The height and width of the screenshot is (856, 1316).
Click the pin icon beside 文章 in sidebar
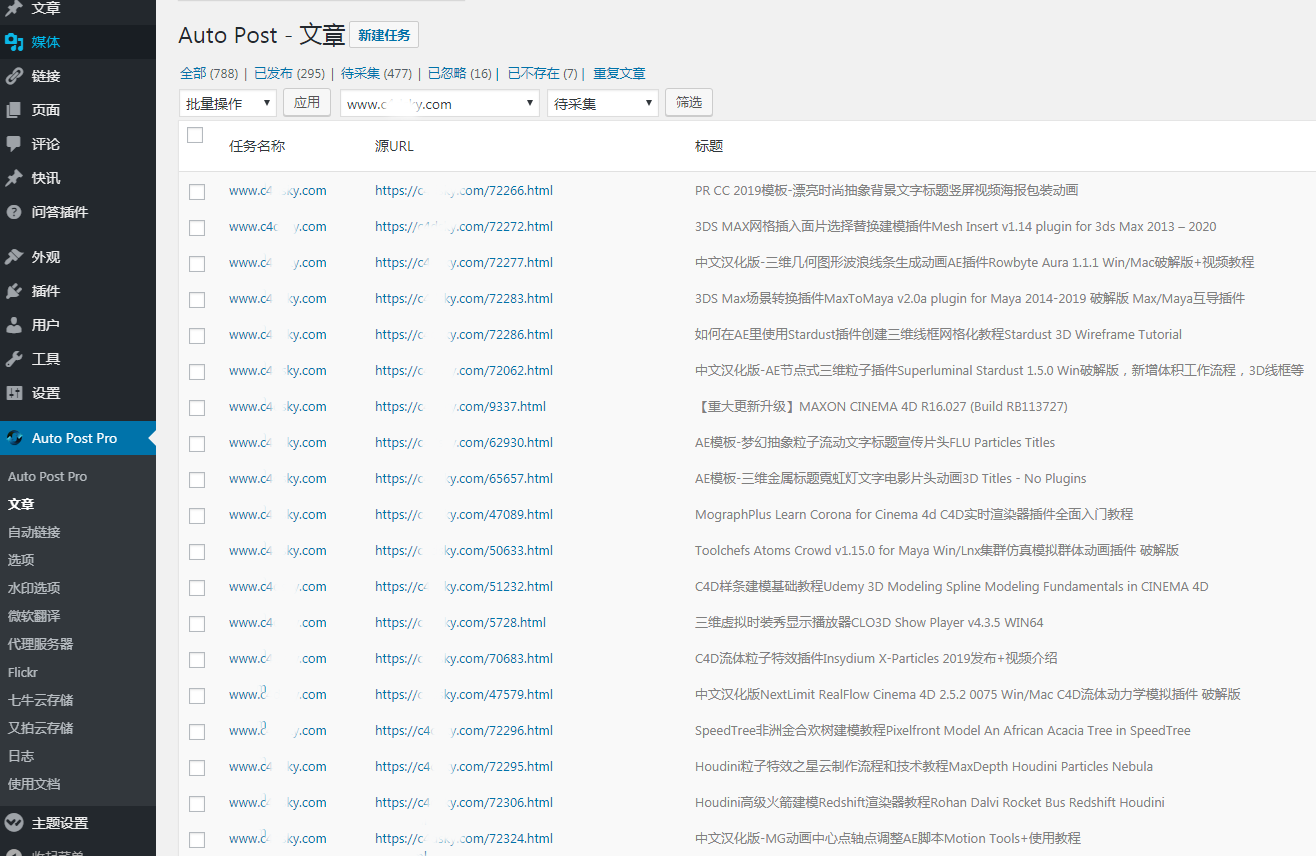pyautogui.click(x=14, y=9)
